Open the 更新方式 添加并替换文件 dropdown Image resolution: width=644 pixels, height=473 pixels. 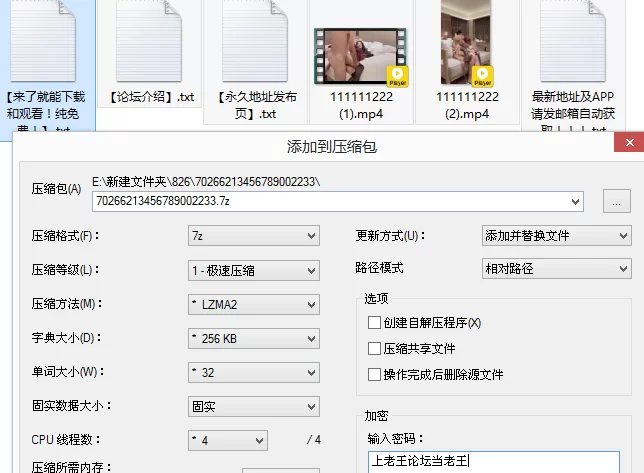tap(557, 236)
